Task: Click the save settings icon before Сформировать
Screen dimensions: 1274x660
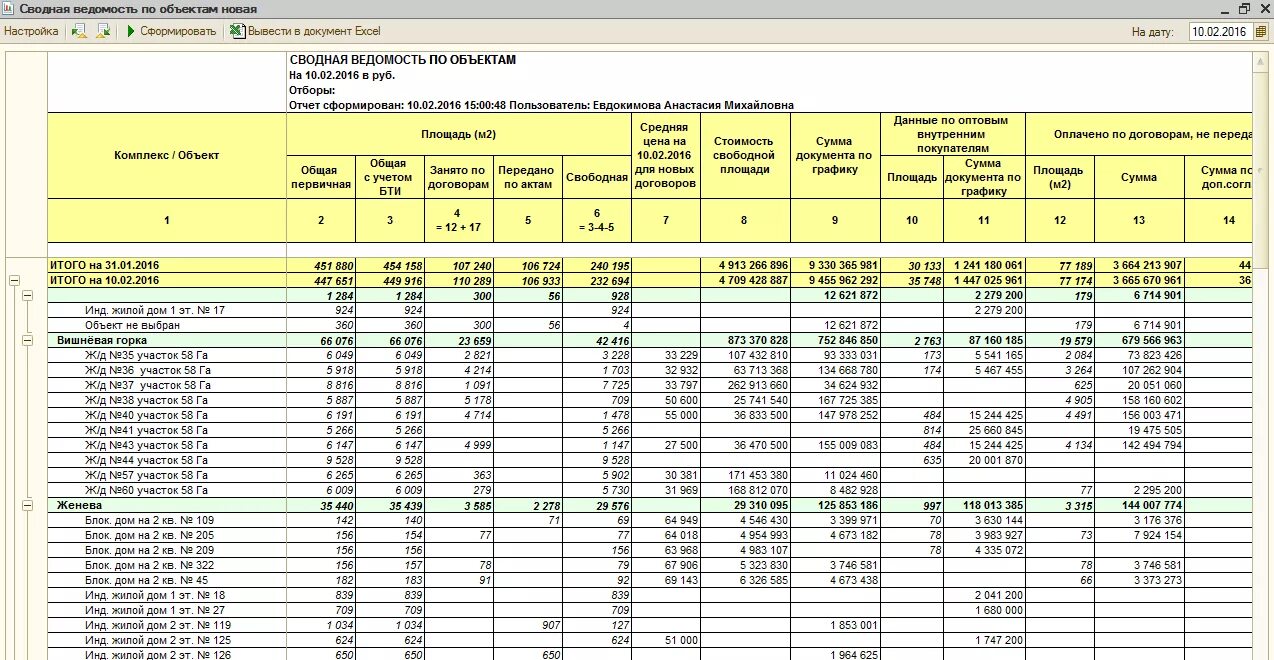Action: [x=103, y=31]
